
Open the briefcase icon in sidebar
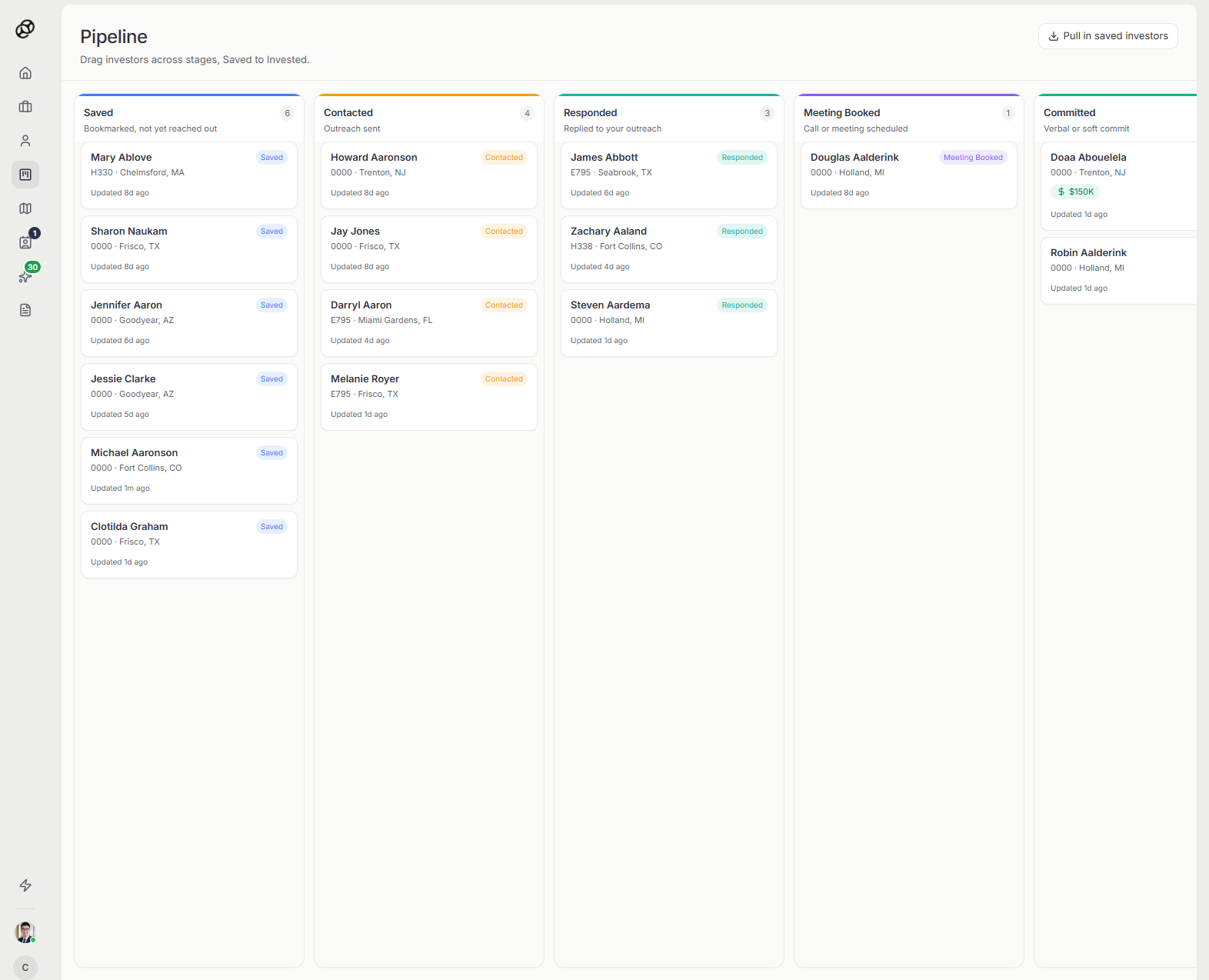(x=25, y=107)
